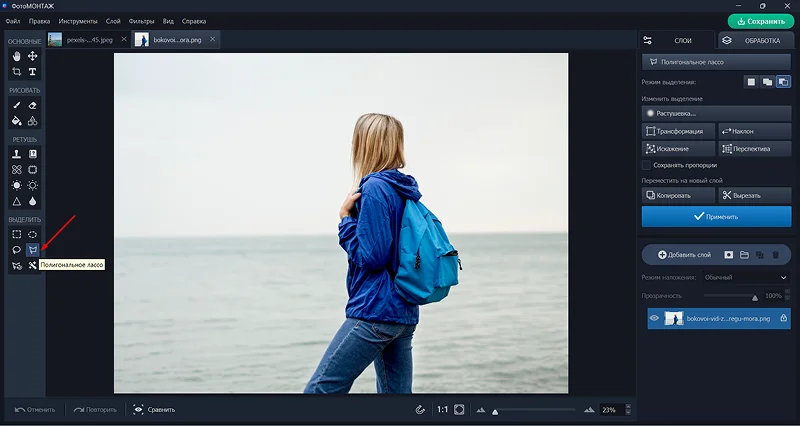
Task: Switch to the СЛОИ panel tab
Action: pos(677,40)
